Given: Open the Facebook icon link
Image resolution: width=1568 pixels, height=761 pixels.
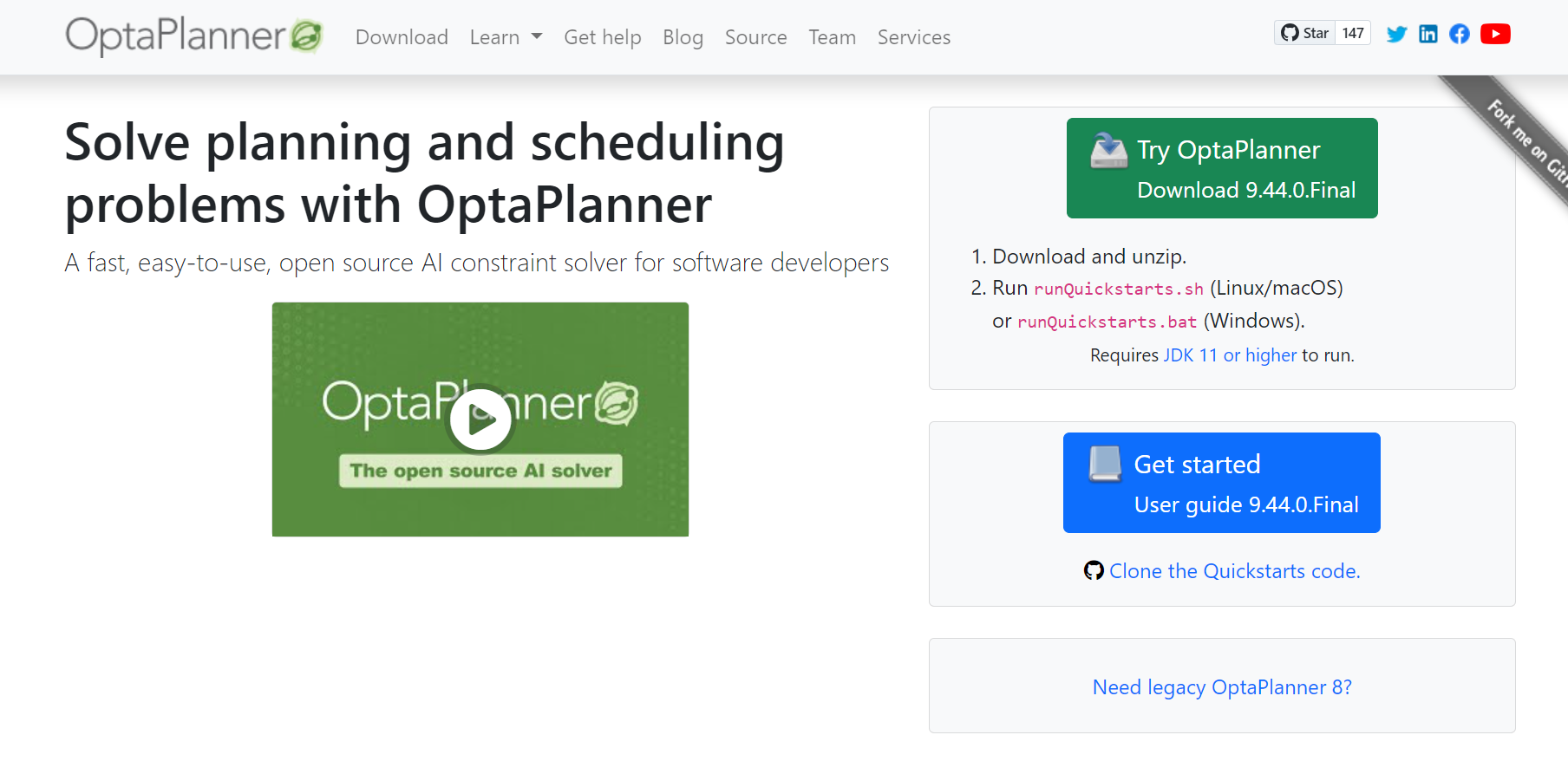Looking at the screenshot, I should pos(1460,34).
